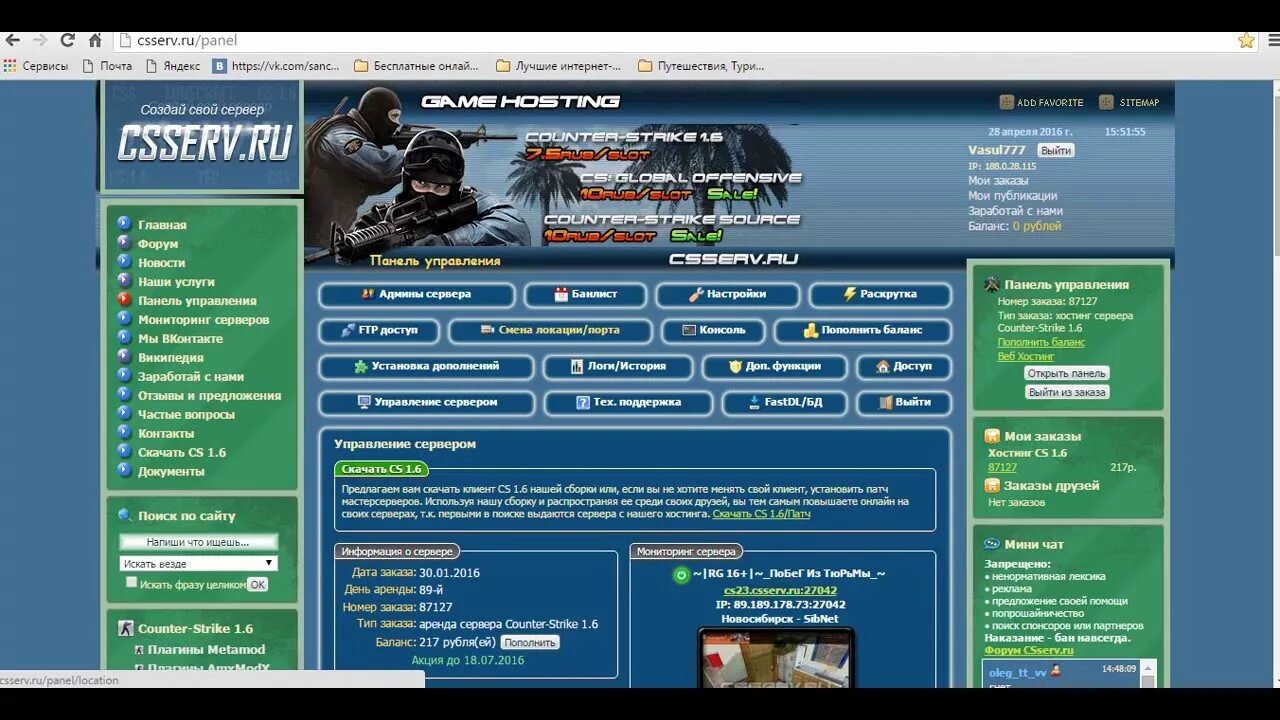Open Установка дополнений button
Viewport: 1280px width, 720px height.
pyautogui.click(x=426, y=367)
